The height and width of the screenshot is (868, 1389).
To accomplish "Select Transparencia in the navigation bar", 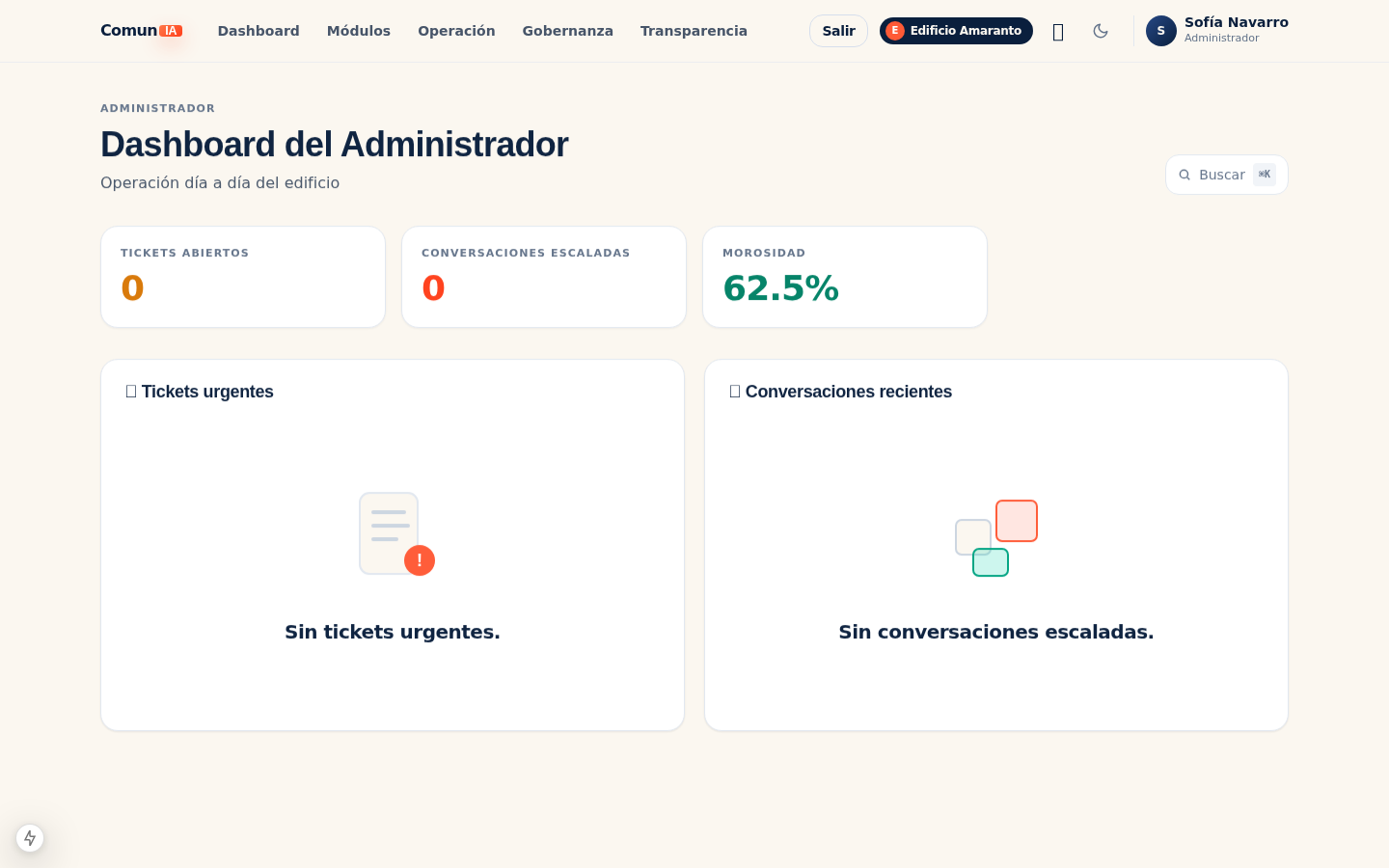I will coord(694,31).
